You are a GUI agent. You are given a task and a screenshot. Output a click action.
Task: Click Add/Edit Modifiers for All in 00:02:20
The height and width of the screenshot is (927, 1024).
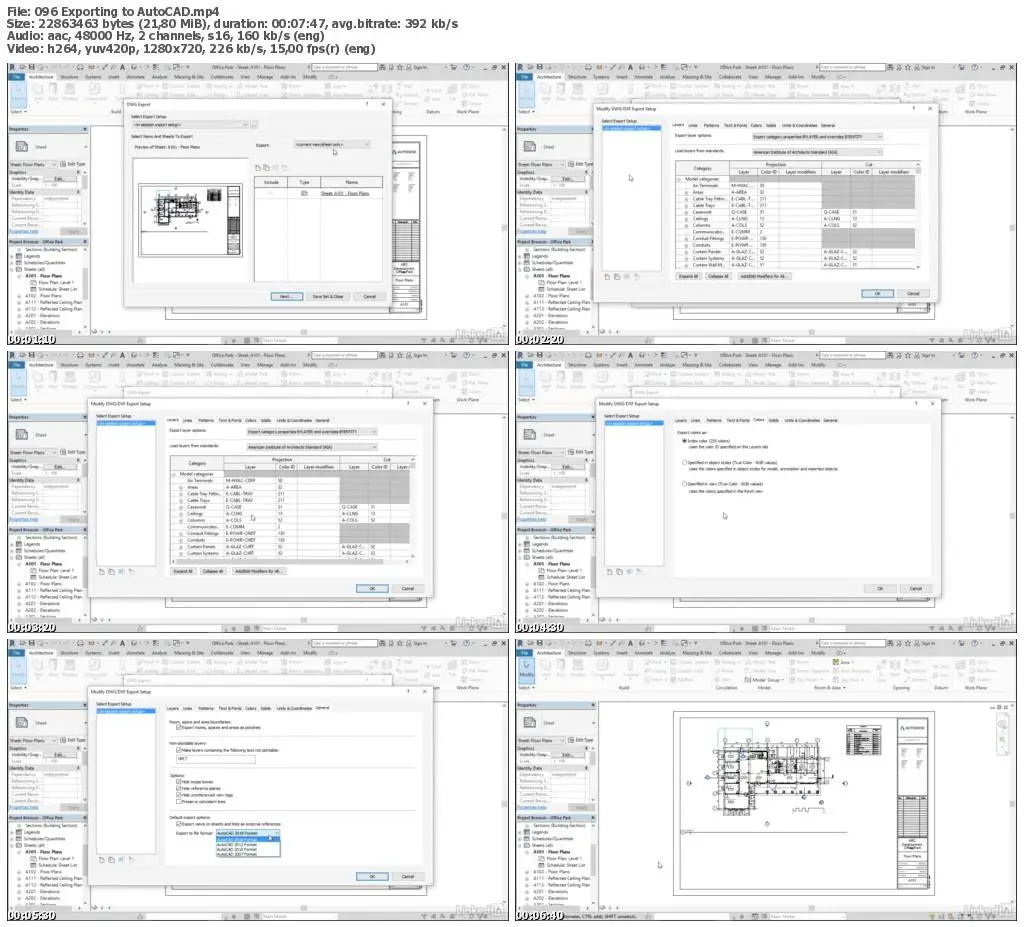click(765, 276)
